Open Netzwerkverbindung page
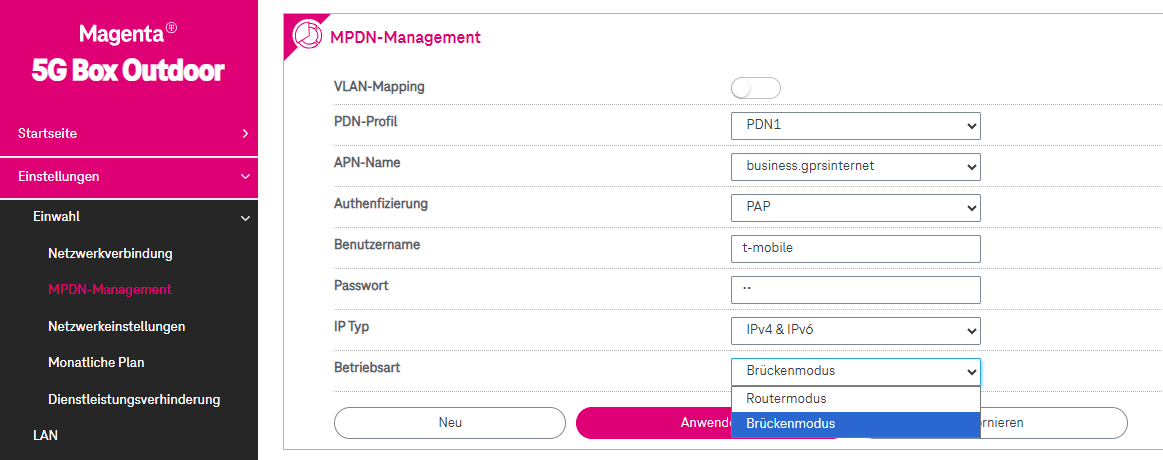 [111, 254]
